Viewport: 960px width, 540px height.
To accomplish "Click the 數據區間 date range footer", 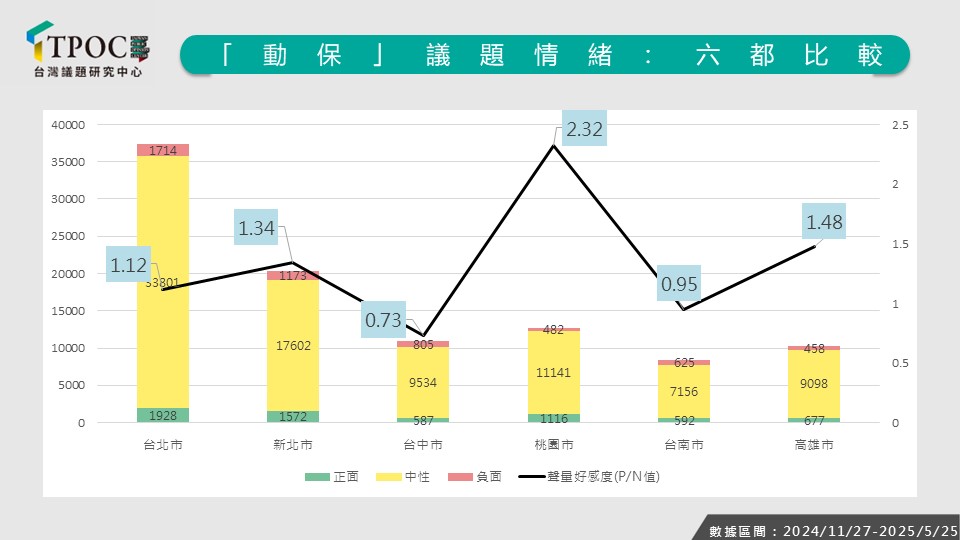I will (x=832, y=530).
